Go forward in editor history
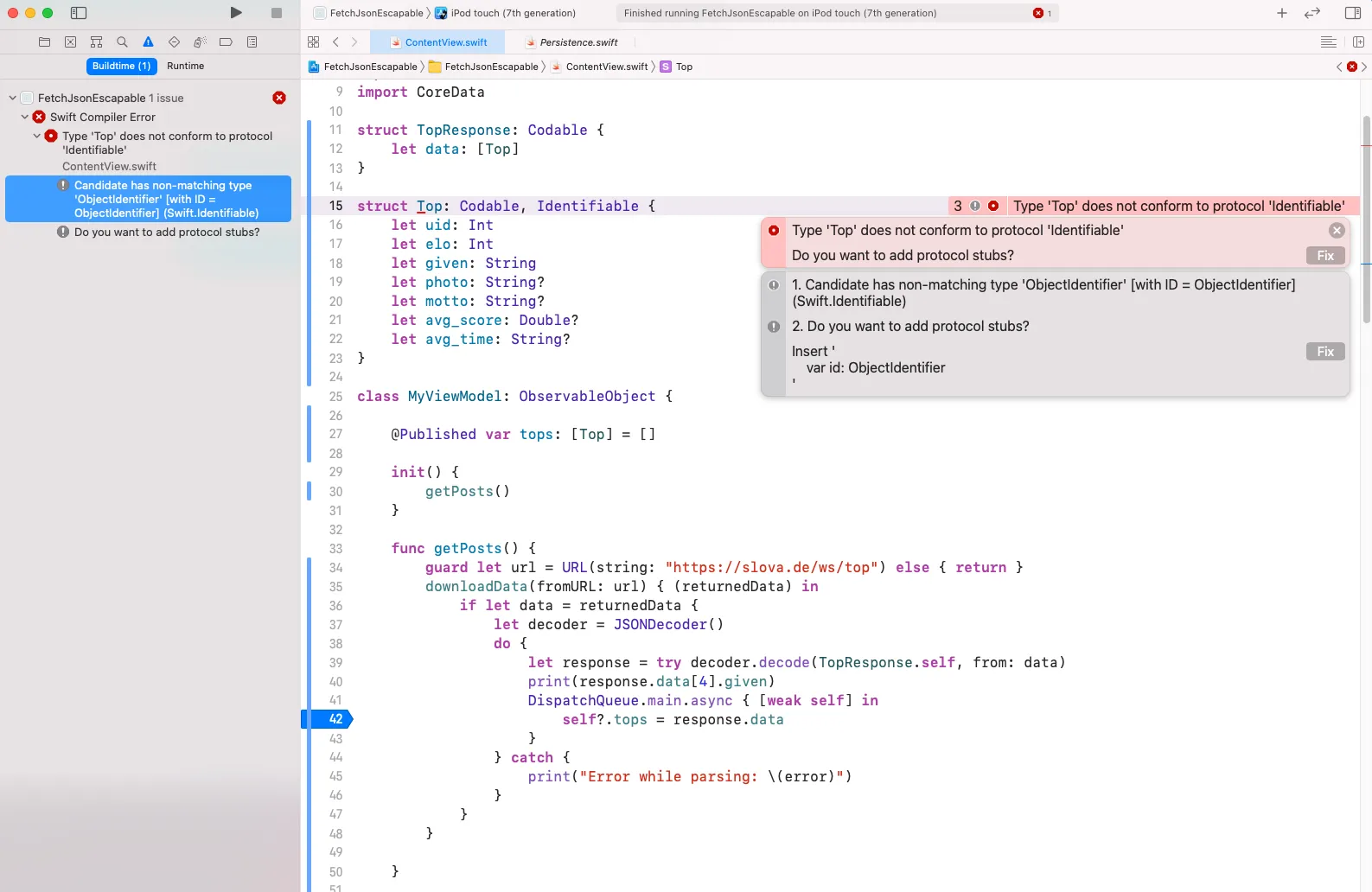 tap(354, 42)
